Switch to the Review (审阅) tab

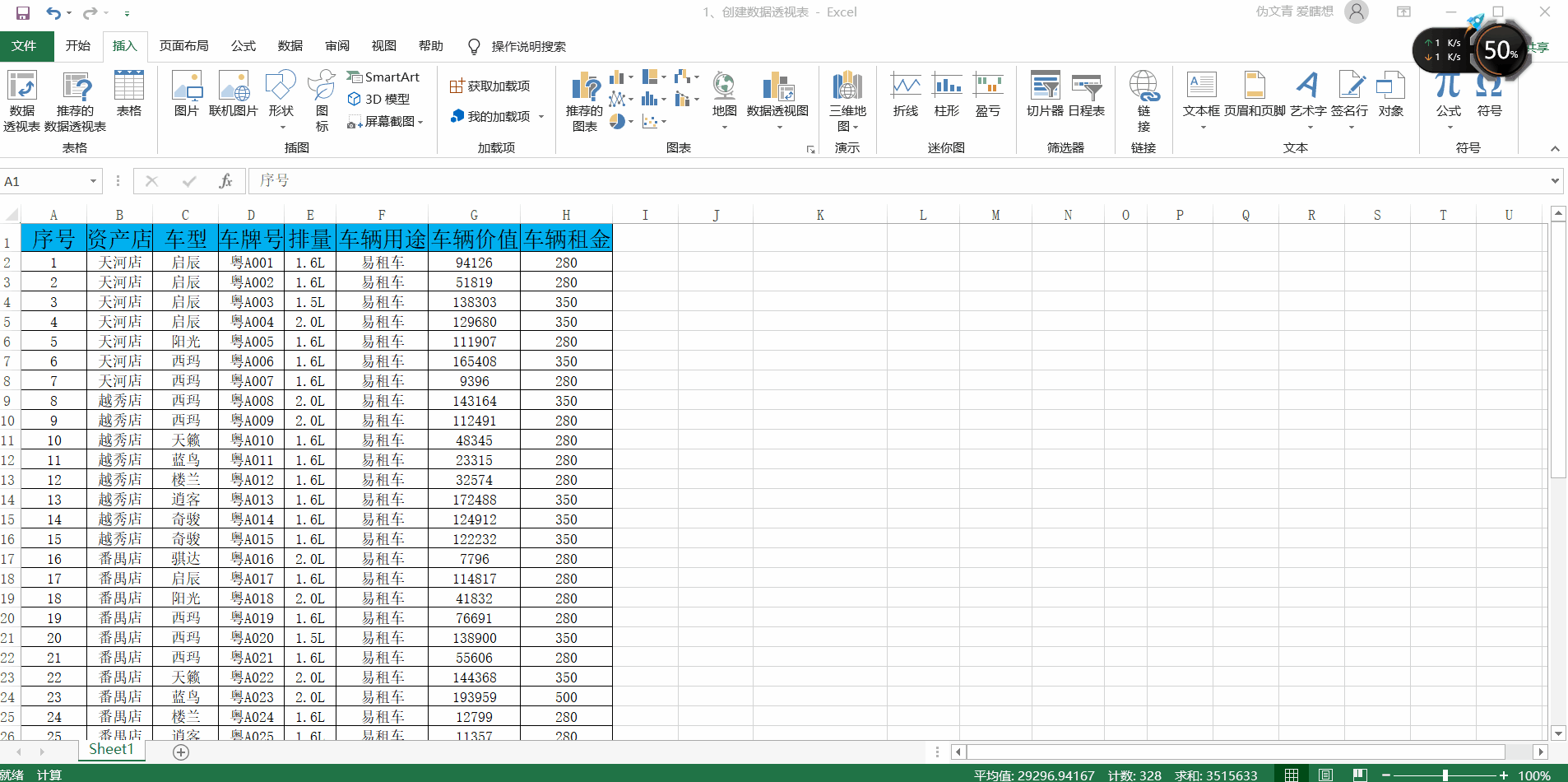click(x=337, y=46)
